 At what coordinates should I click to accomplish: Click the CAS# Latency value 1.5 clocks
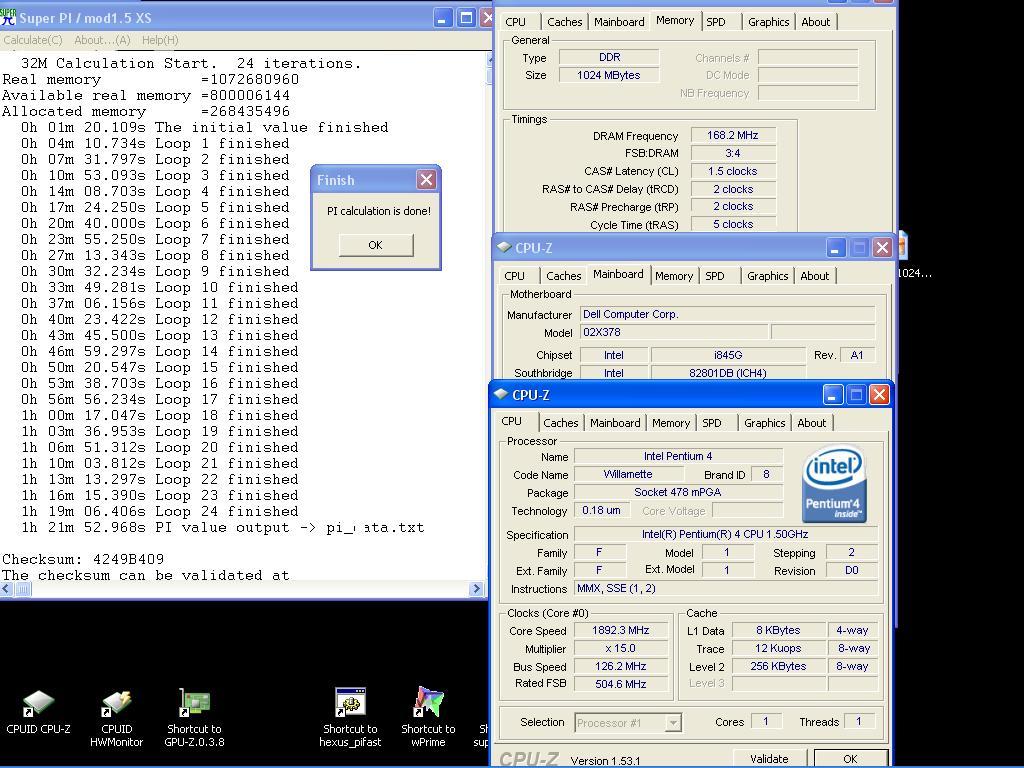[x=733, y=171]
